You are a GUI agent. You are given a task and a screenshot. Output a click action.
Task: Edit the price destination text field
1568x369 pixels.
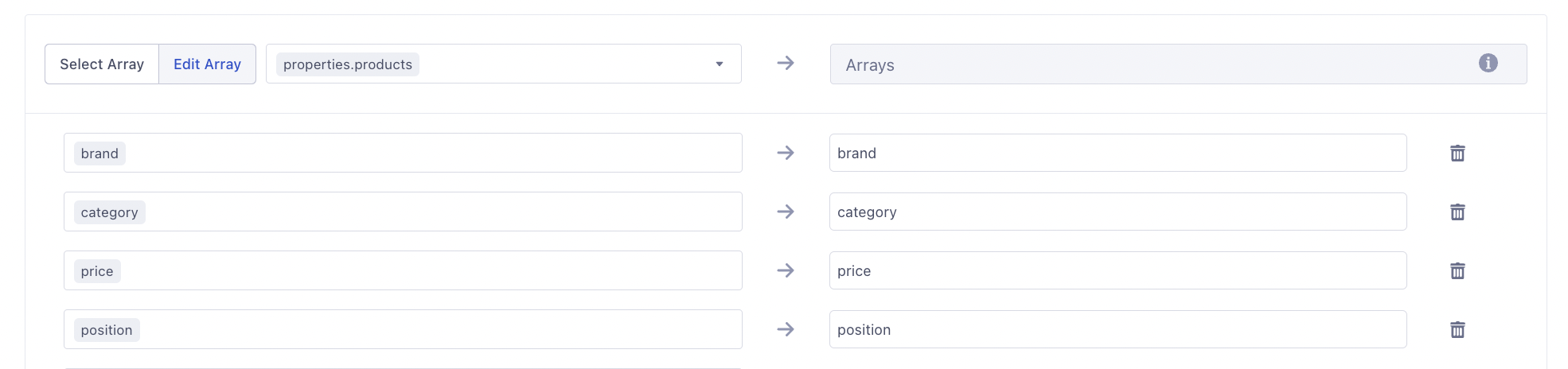coord(1117,270)
